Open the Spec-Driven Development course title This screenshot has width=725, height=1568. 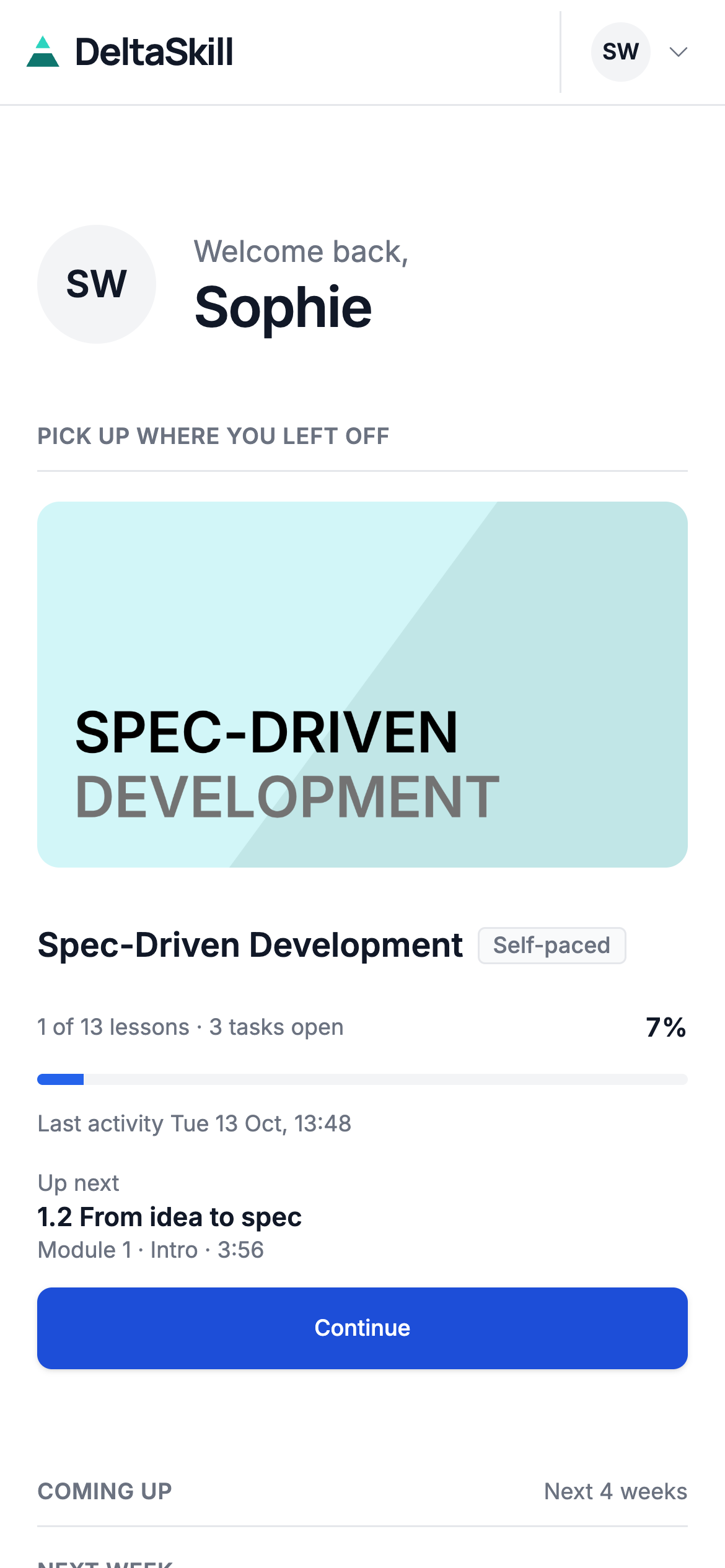(x=250, y=945)
